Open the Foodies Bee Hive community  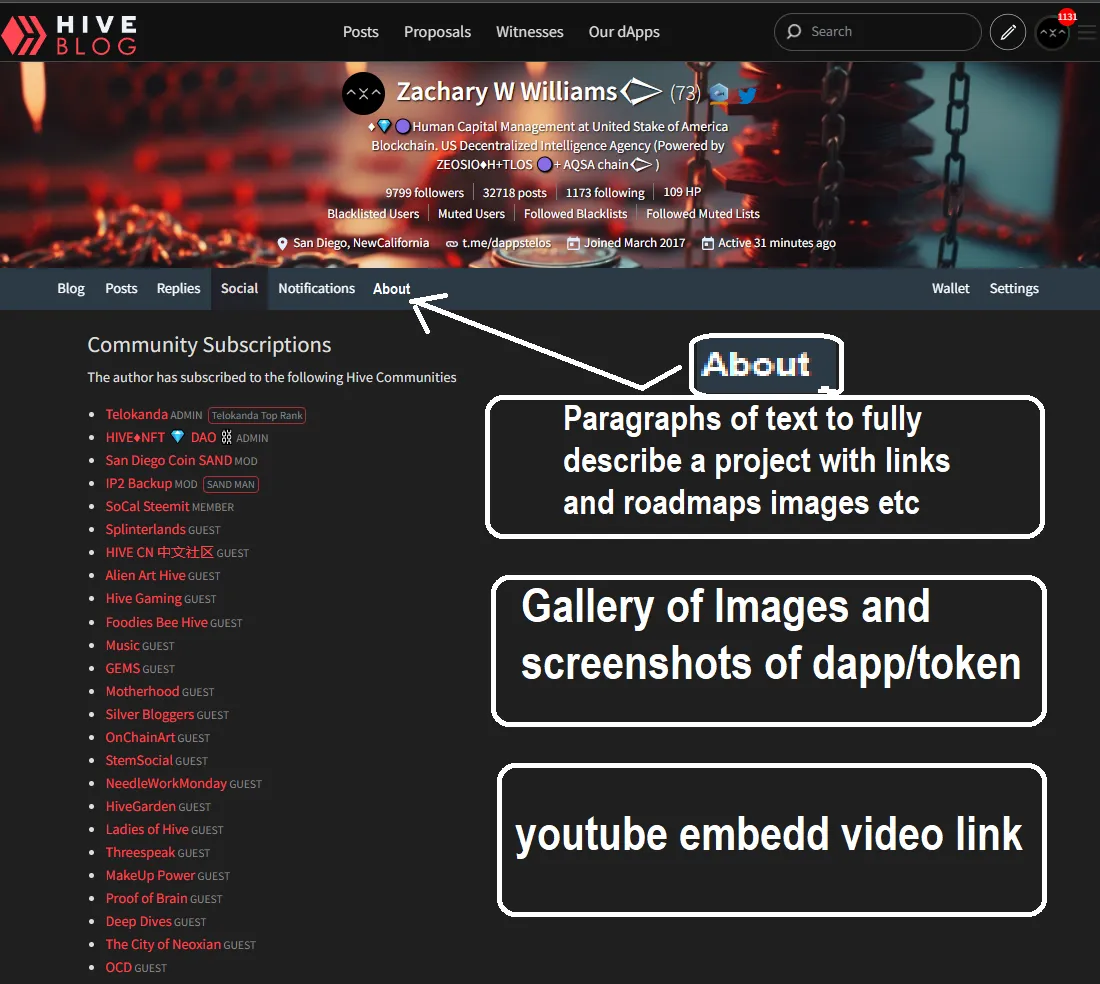(x=156, y=622)
